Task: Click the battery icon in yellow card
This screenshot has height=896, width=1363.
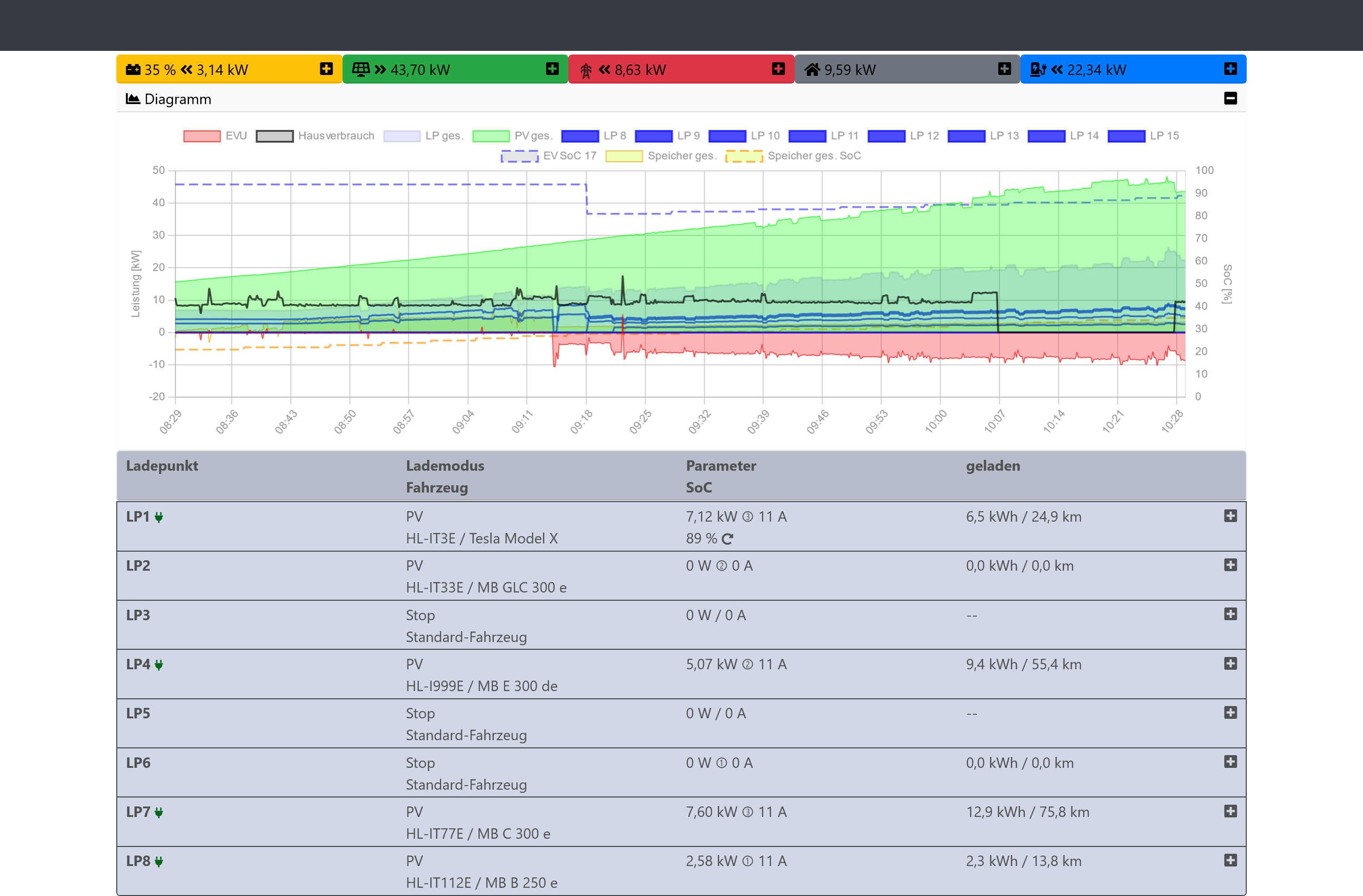Action: coord(133,70)
